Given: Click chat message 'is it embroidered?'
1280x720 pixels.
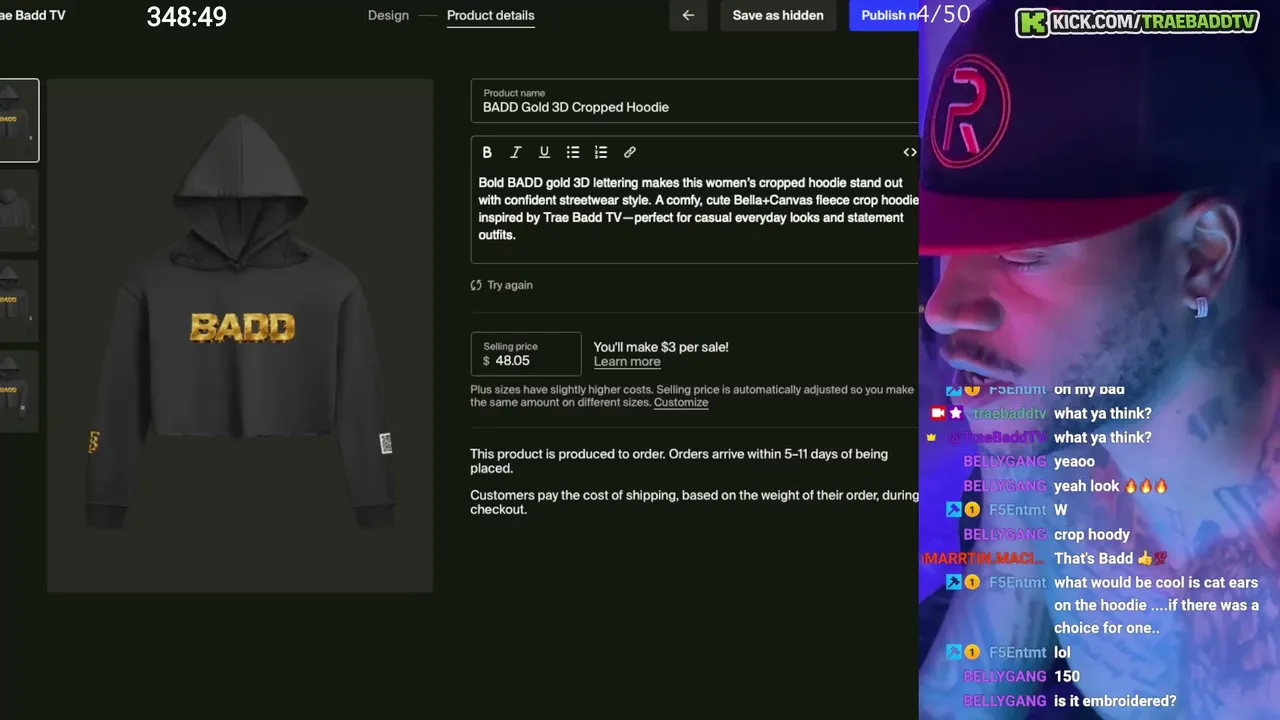Looking at the screenshot, I should coord(1115,701).
